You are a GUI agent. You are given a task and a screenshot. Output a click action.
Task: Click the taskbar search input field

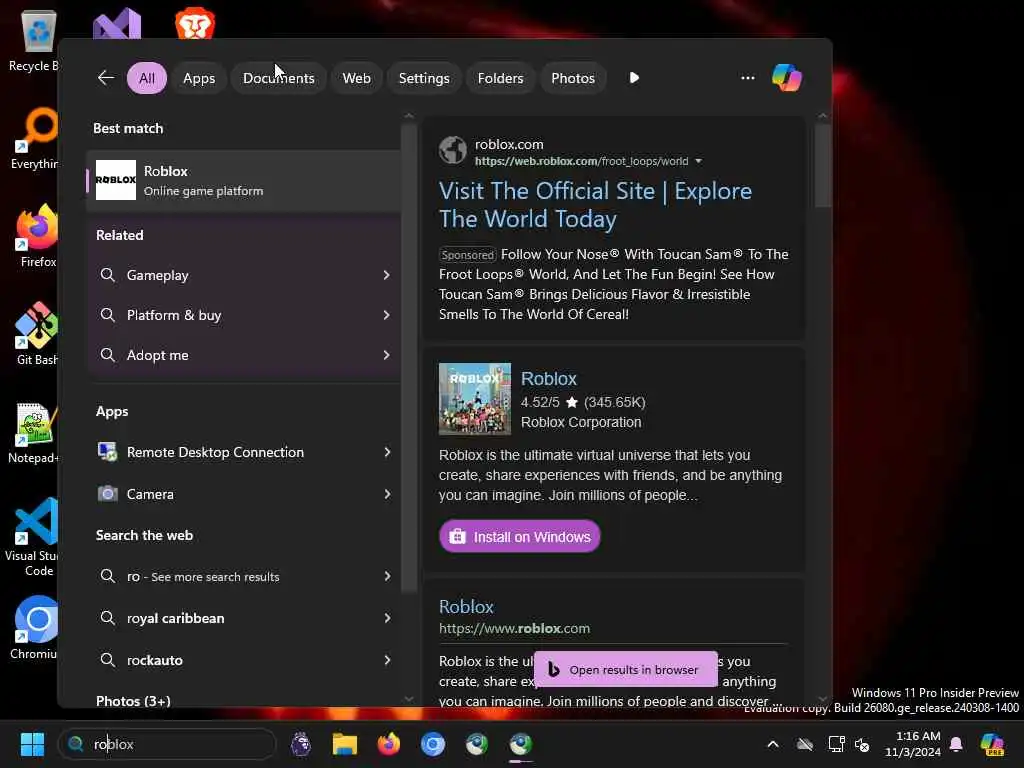pos(167,744)
